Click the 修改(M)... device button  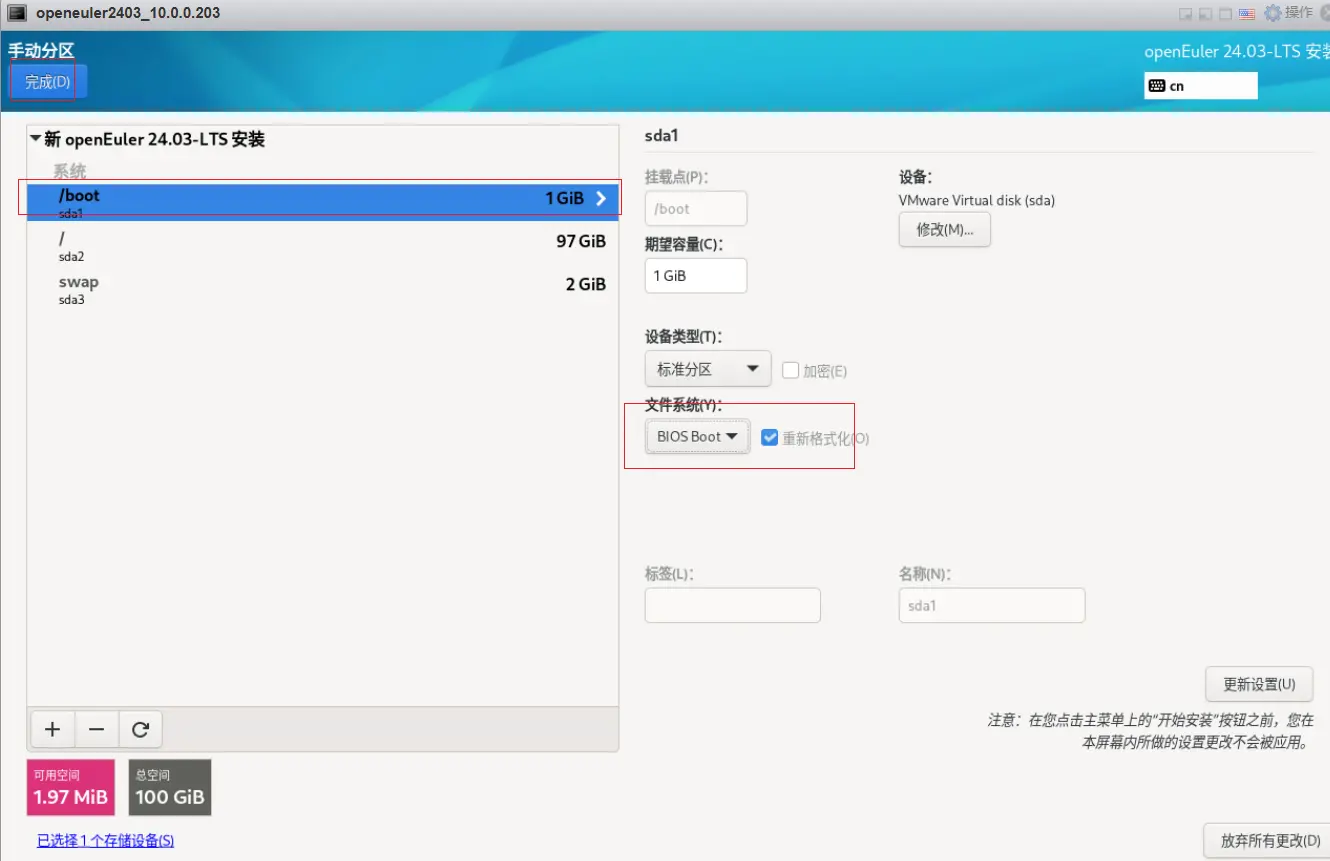coord(944,229)
